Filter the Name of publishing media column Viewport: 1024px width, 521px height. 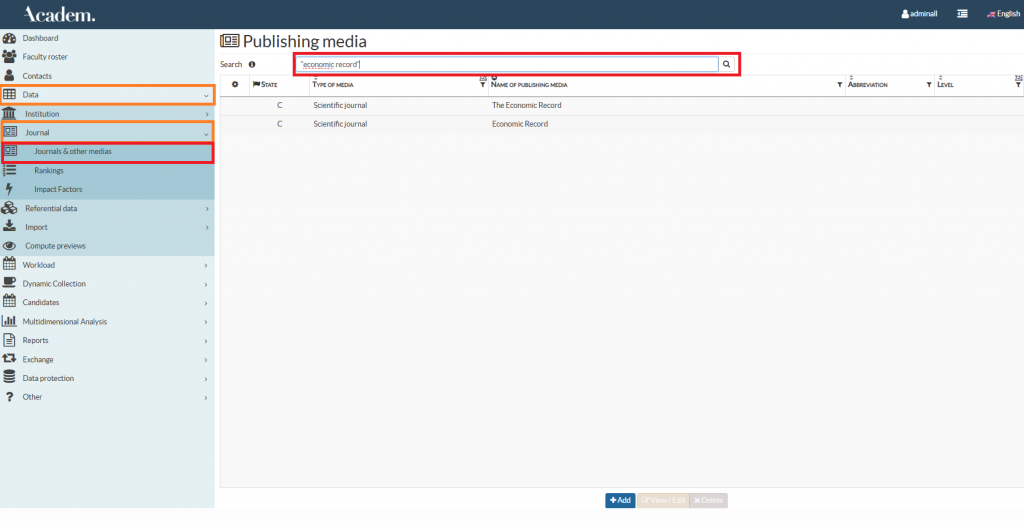(x=839, y=85)
